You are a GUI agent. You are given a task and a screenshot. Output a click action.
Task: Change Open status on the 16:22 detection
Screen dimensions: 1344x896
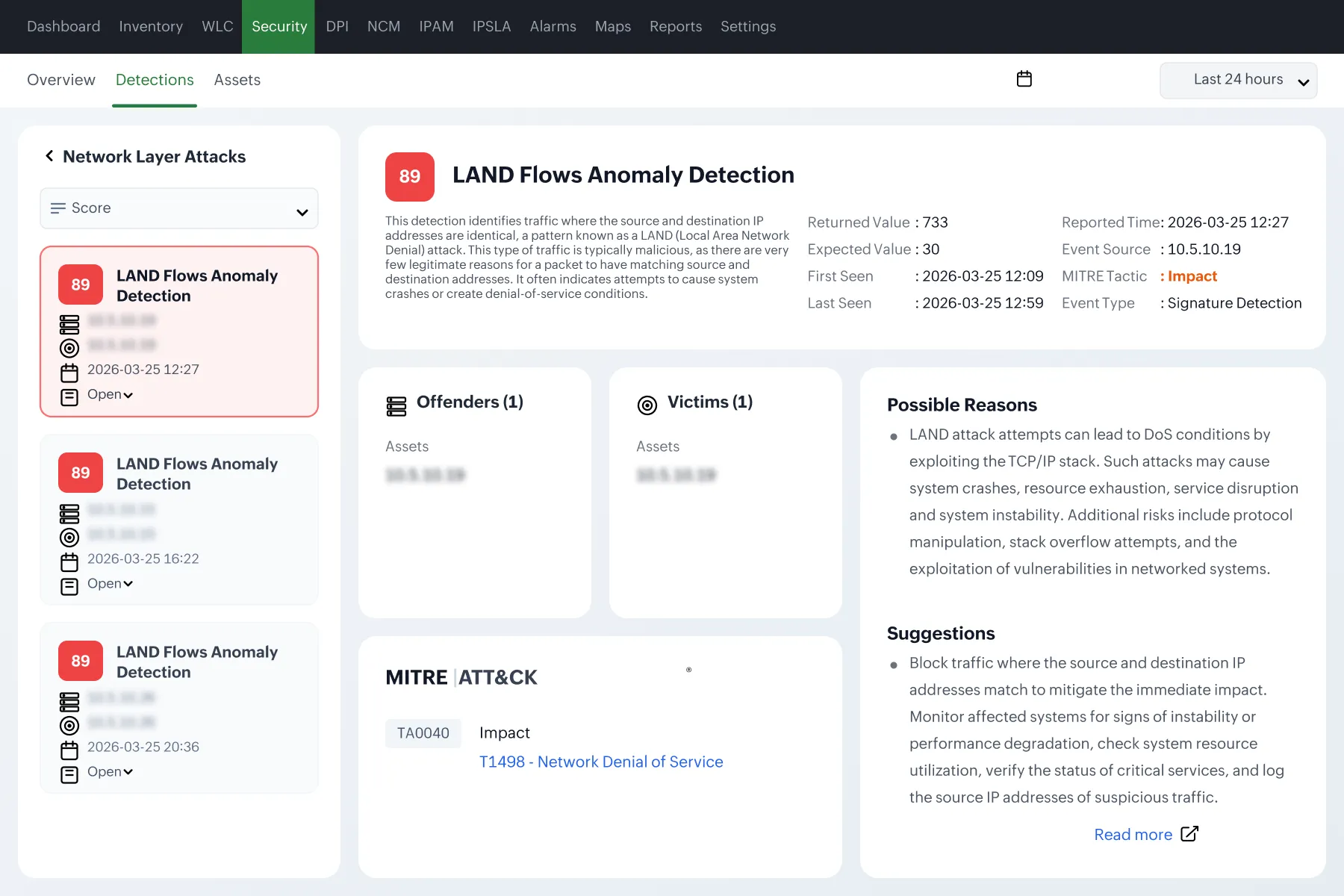pos(111,583)
